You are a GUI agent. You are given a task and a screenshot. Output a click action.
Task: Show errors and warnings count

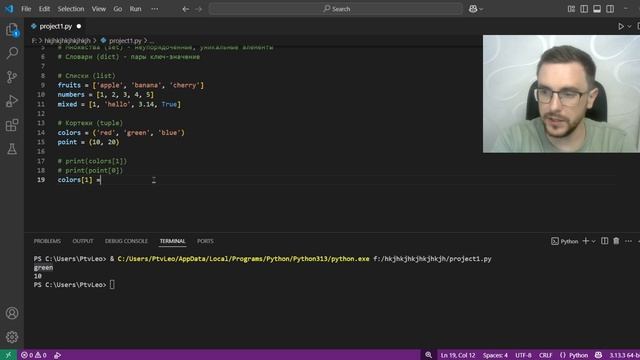coord(33,355)
